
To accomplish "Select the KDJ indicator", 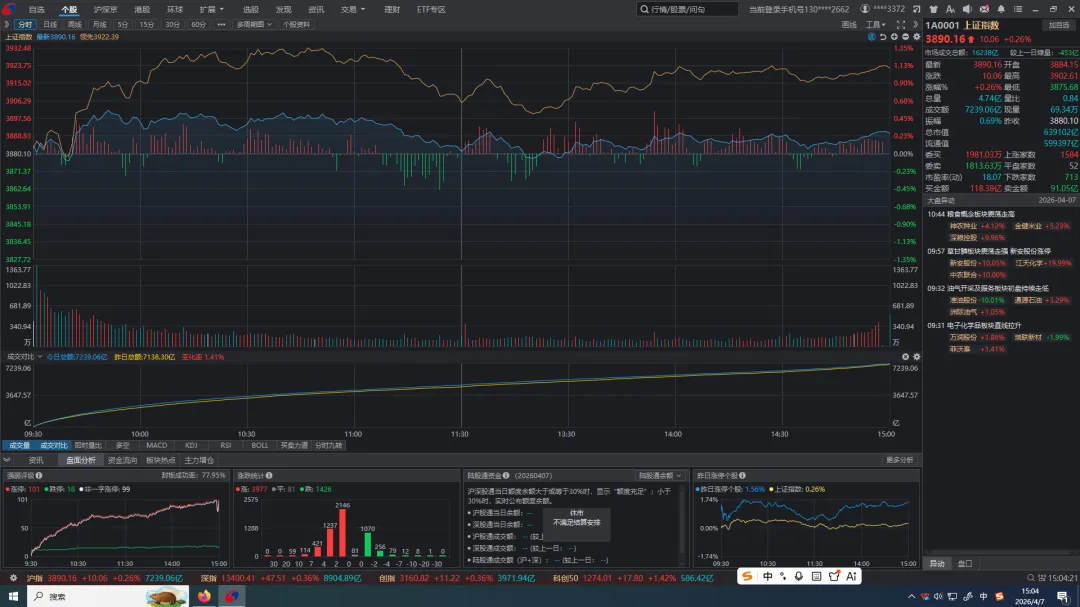I will pos(191,445).
